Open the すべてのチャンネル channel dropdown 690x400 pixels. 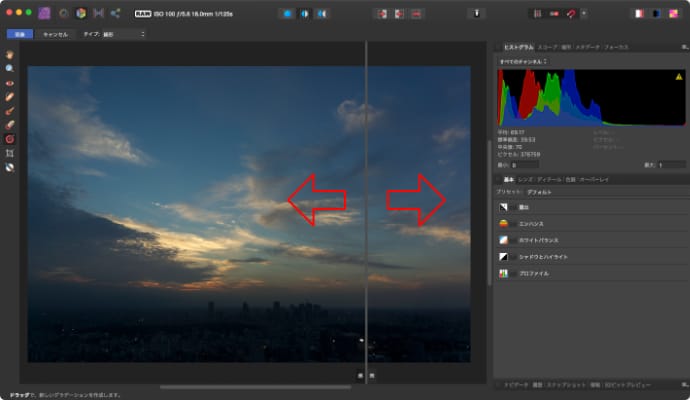coord(522,61)
